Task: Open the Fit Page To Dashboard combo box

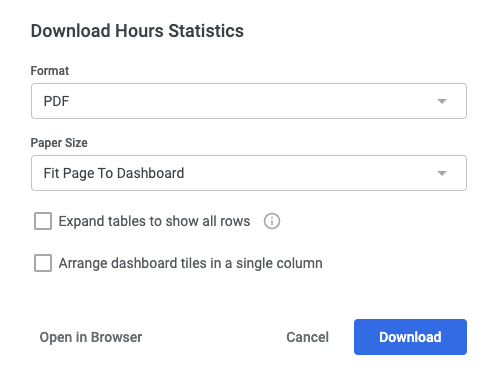Action: pyautogui.click(x=249, y=173)
